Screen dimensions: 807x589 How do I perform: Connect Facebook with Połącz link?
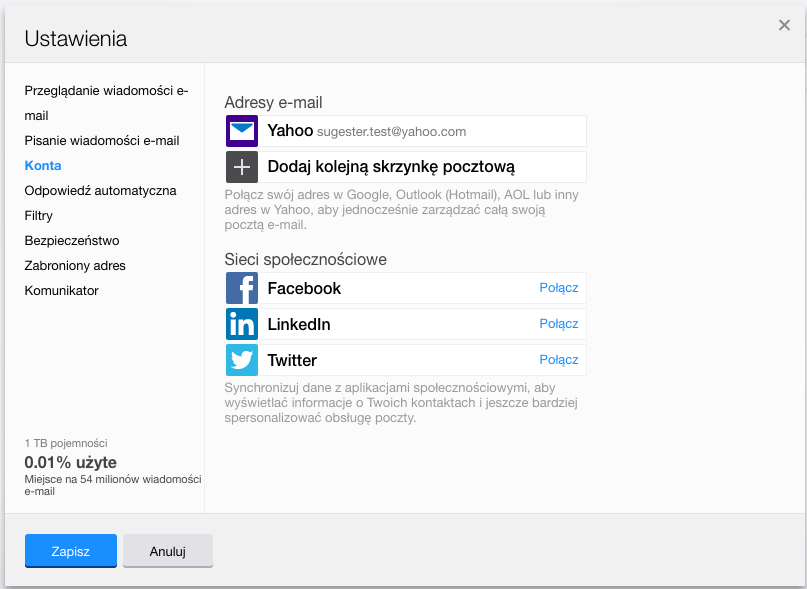[x=558, y=288]
